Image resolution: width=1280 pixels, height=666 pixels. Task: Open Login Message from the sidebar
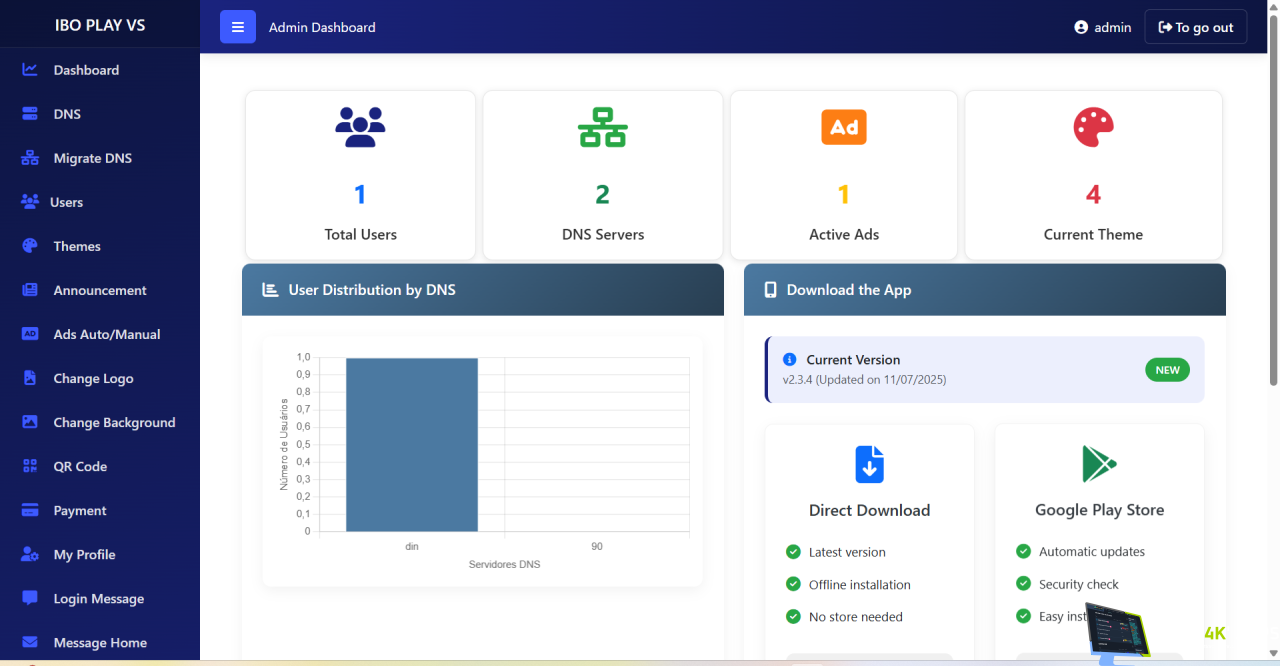pos(98,598)
